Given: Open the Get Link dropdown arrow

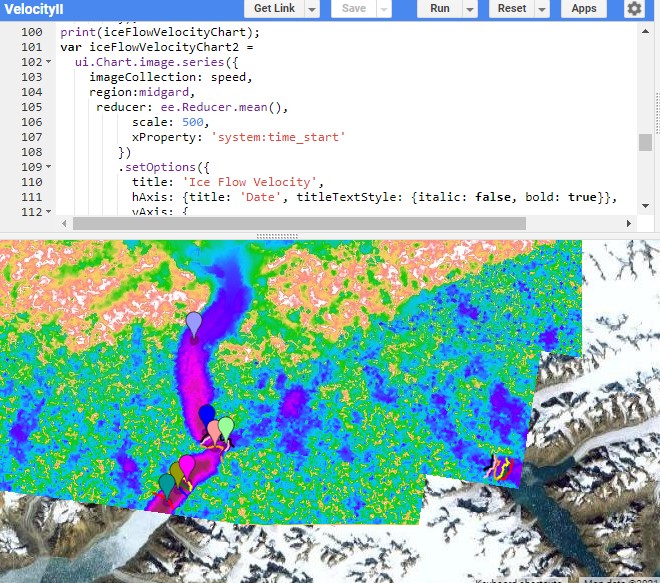Looking at the screenshot, I should click(312, 9).
